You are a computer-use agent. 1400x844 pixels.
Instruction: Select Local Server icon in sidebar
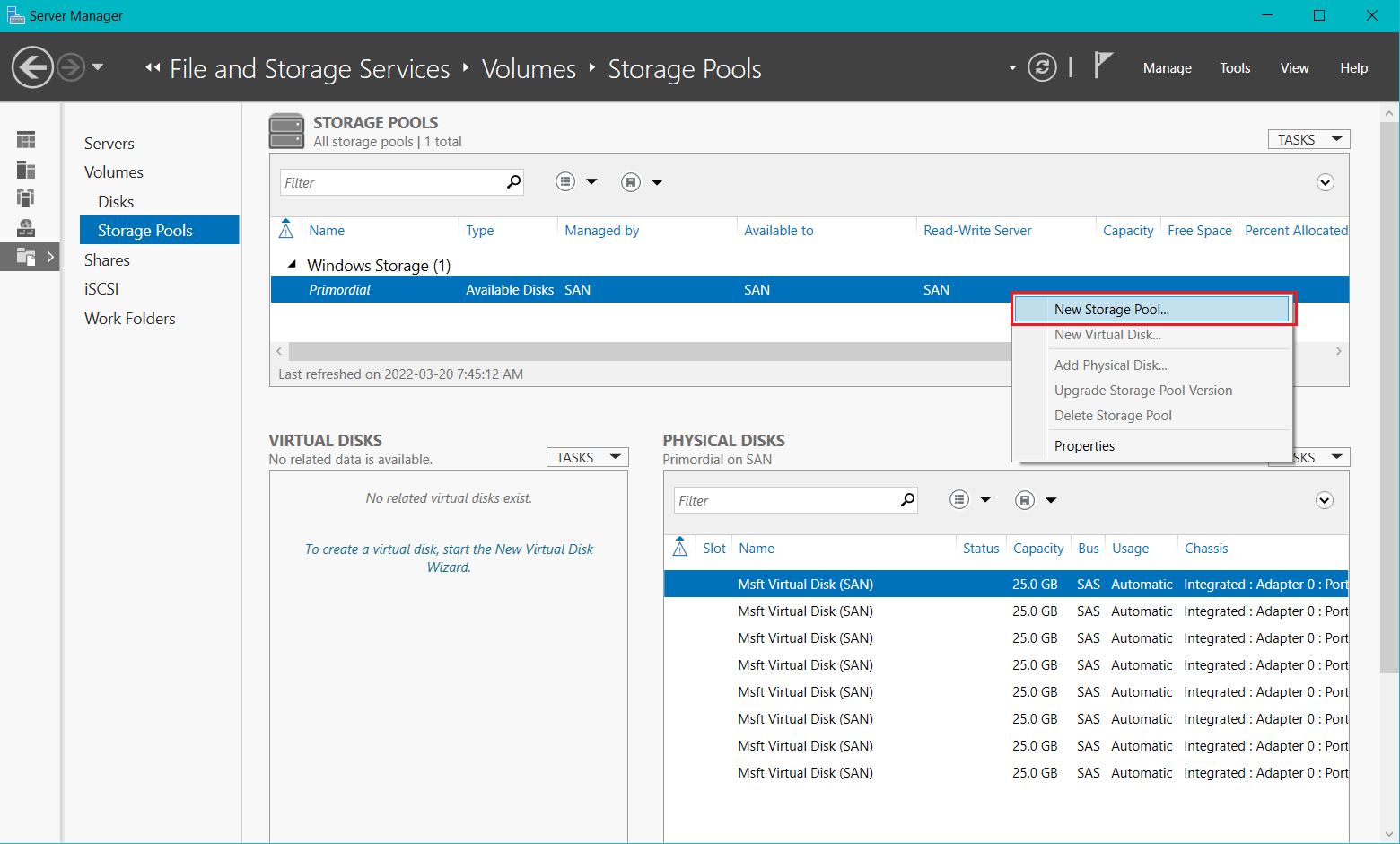click(26, 170)
